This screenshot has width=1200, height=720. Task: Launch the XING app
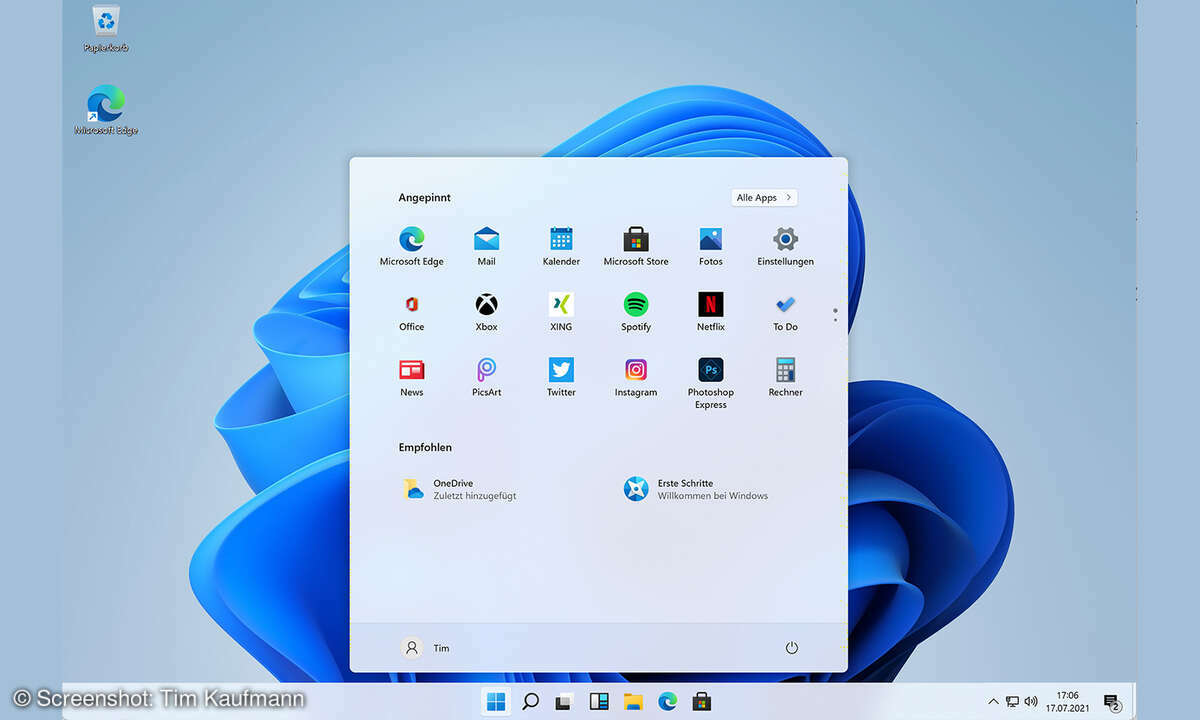coord(561,312)
